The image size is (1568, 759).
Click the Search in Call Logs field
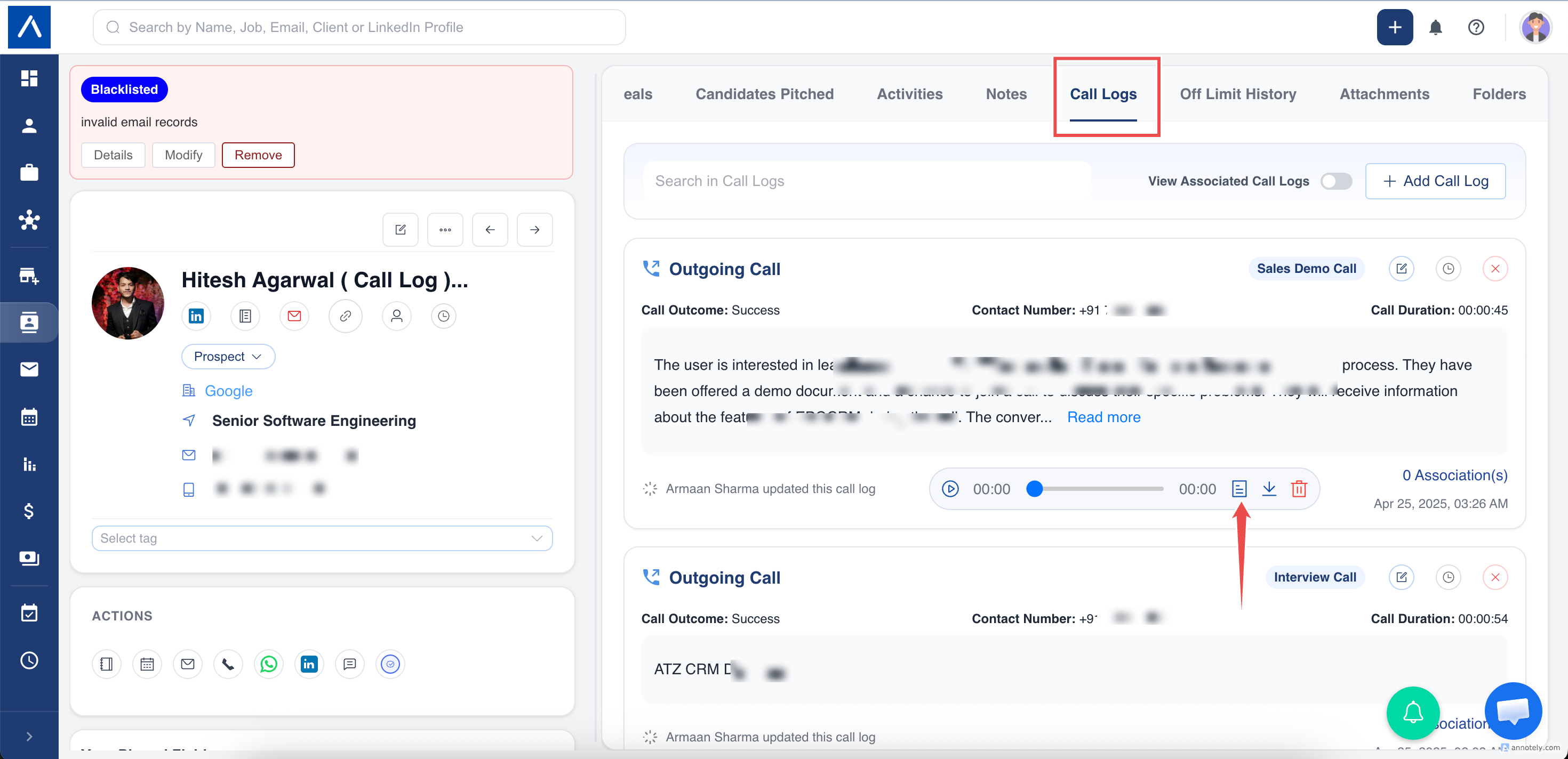click(x=867, y=181)
